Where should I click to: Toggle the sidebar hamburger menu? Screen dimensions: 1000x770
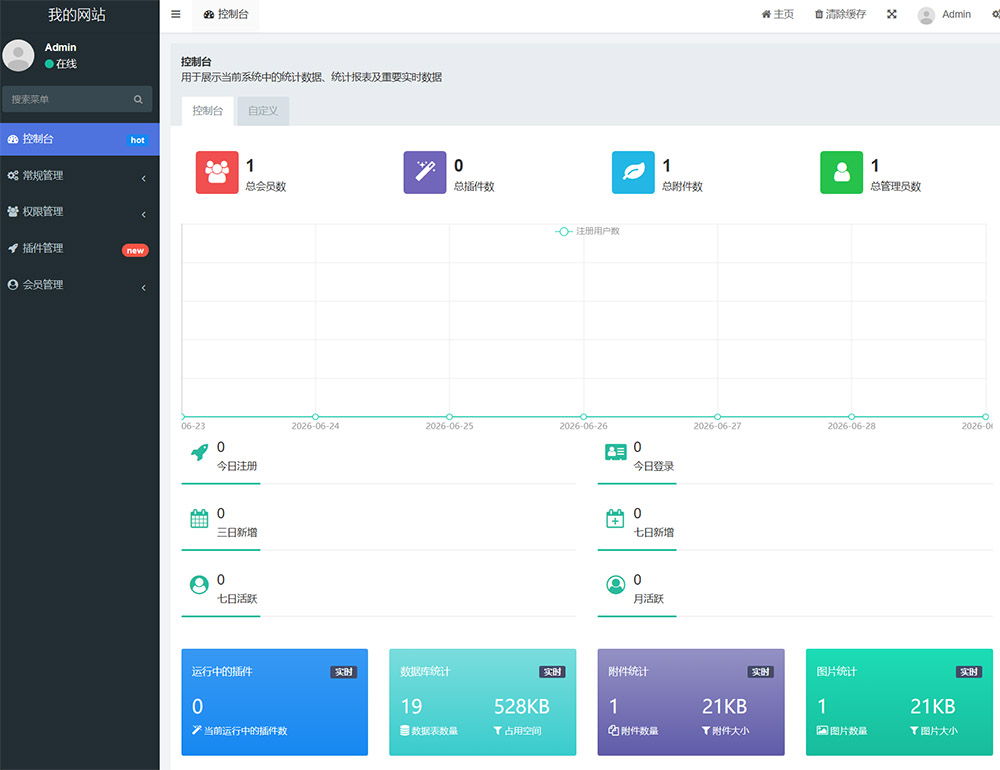[x=175, y=14]
